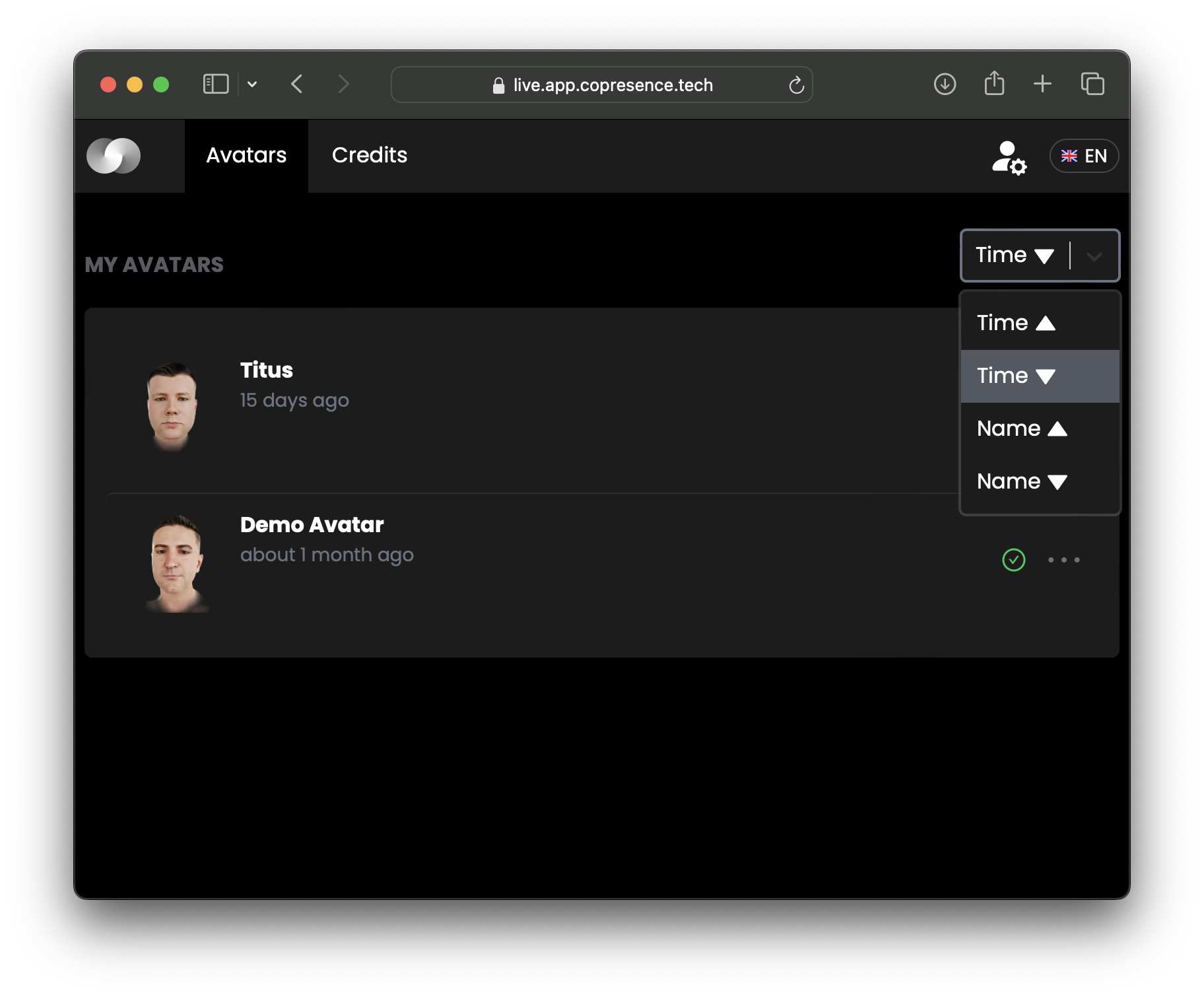
Task: Expand the sidebar options chevron
Action: pos(252,85)
